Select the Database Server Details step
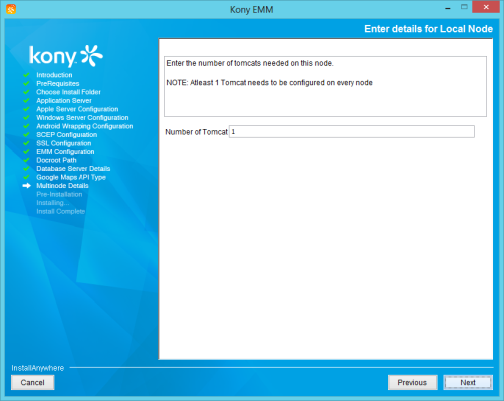Image resolution: width=504 pixels, height=401 pixels. [73, 169]
